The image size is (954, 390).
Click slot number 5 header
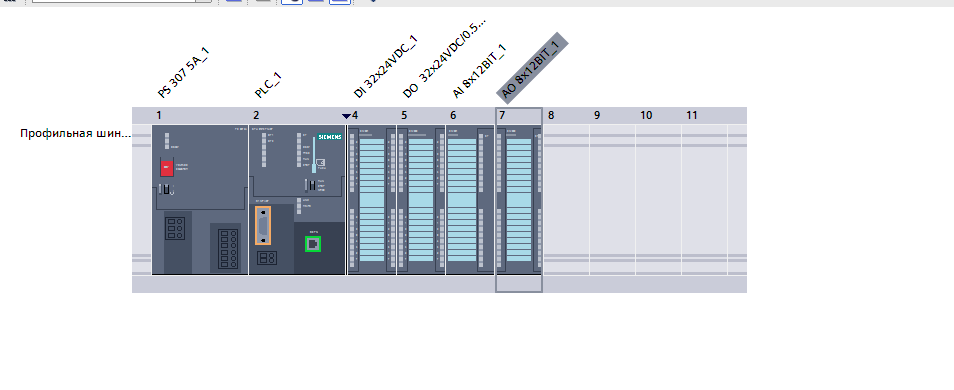click(404, 115)
